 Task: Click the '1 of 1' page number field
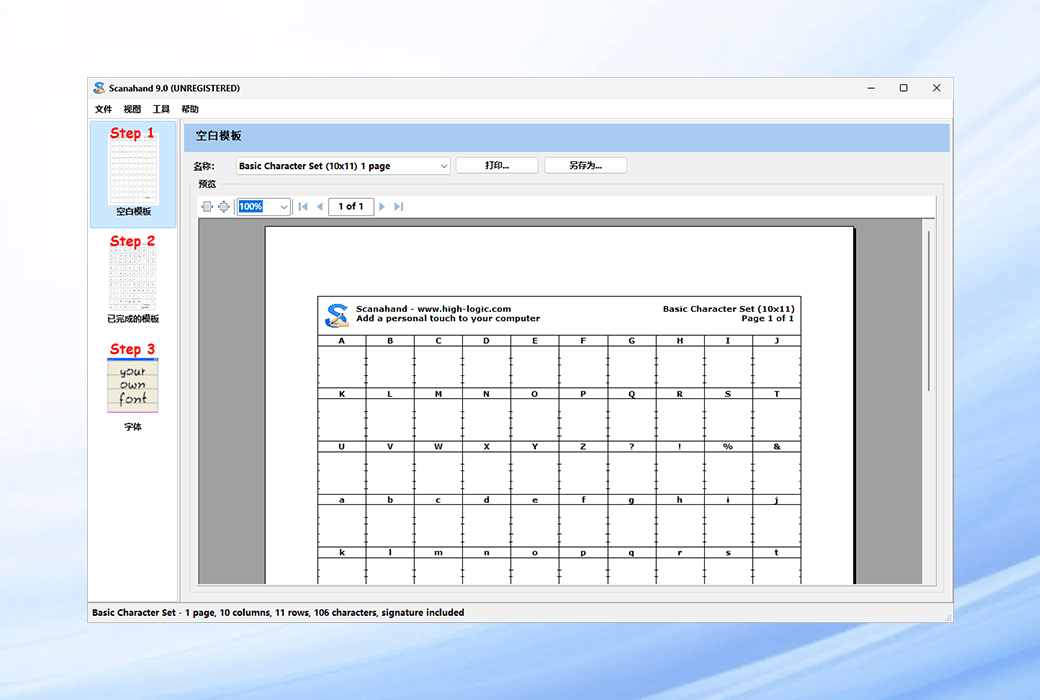click(351, 206)
